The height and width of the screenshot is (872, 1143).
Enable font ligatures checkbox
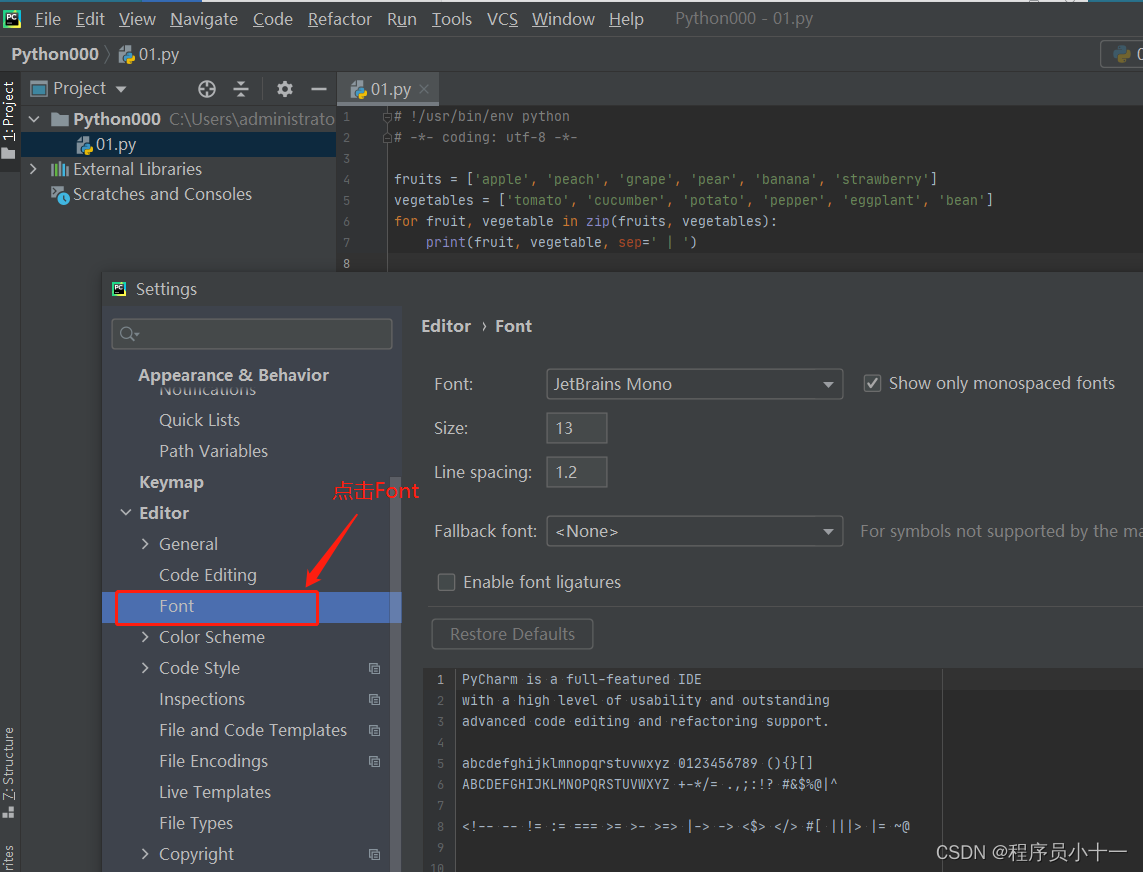(446, 582)
